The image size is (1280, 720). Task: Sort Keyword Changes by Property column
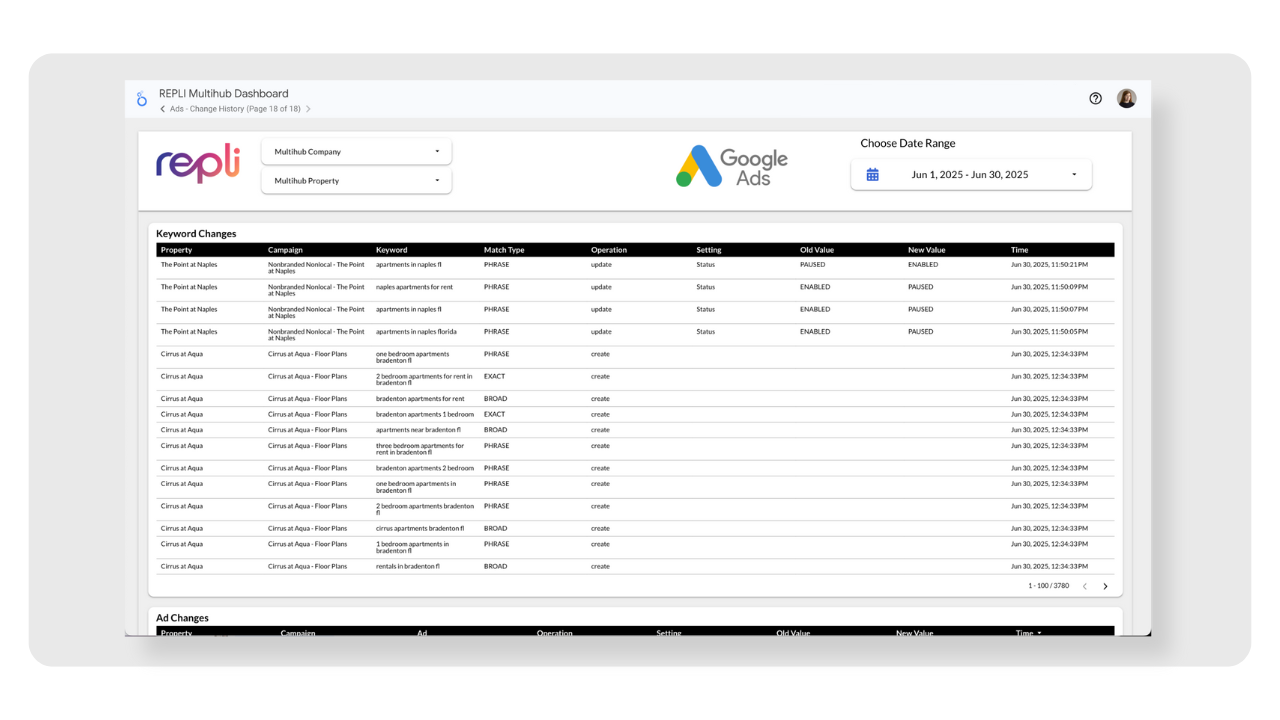coord(176,250)
